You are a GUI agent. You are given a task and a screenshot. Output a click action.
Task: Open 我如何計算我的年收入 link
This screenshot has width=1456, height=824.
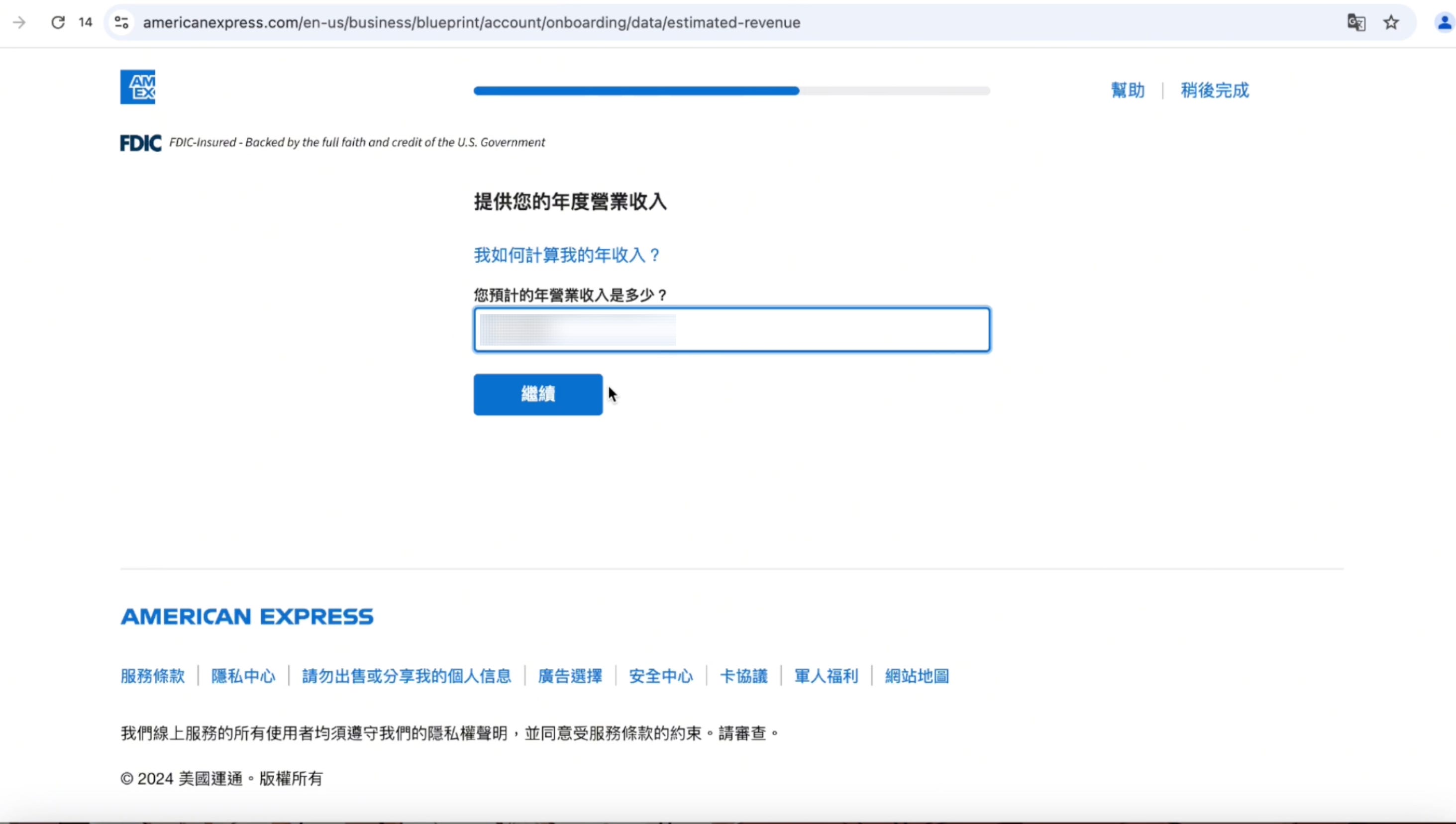coord(567,255)
